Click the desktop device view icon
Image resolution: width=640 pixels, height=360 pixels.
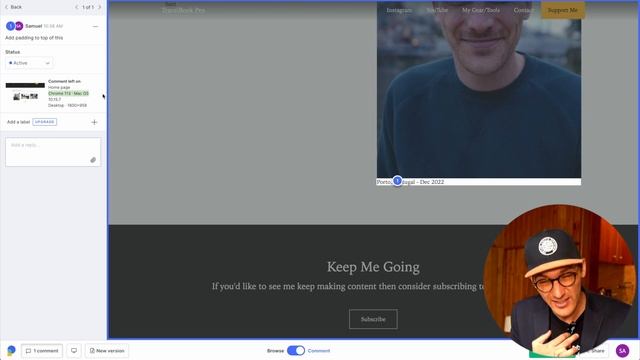click(x=74, y=351)
